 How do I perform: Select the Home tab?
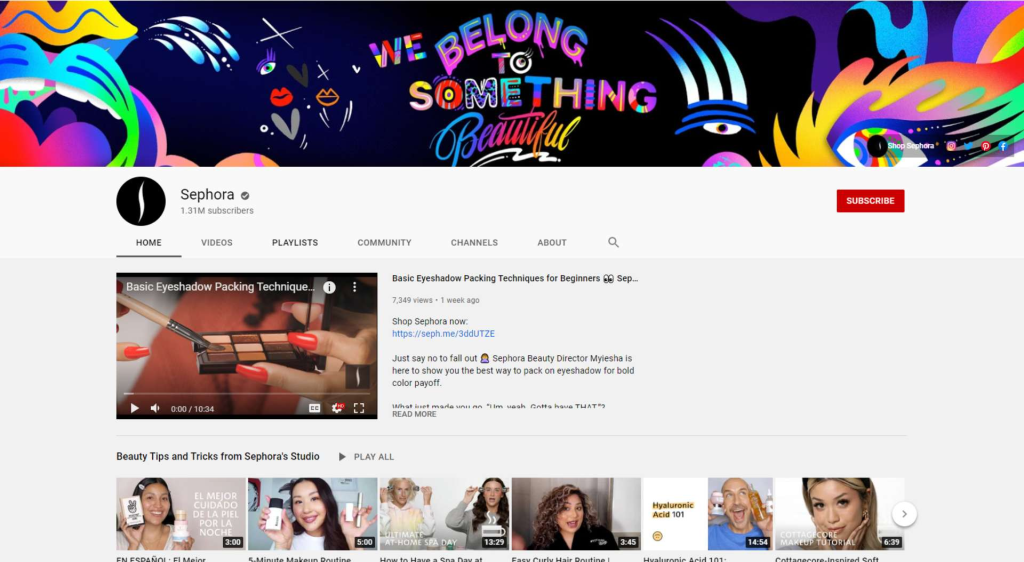coord(149,243)
